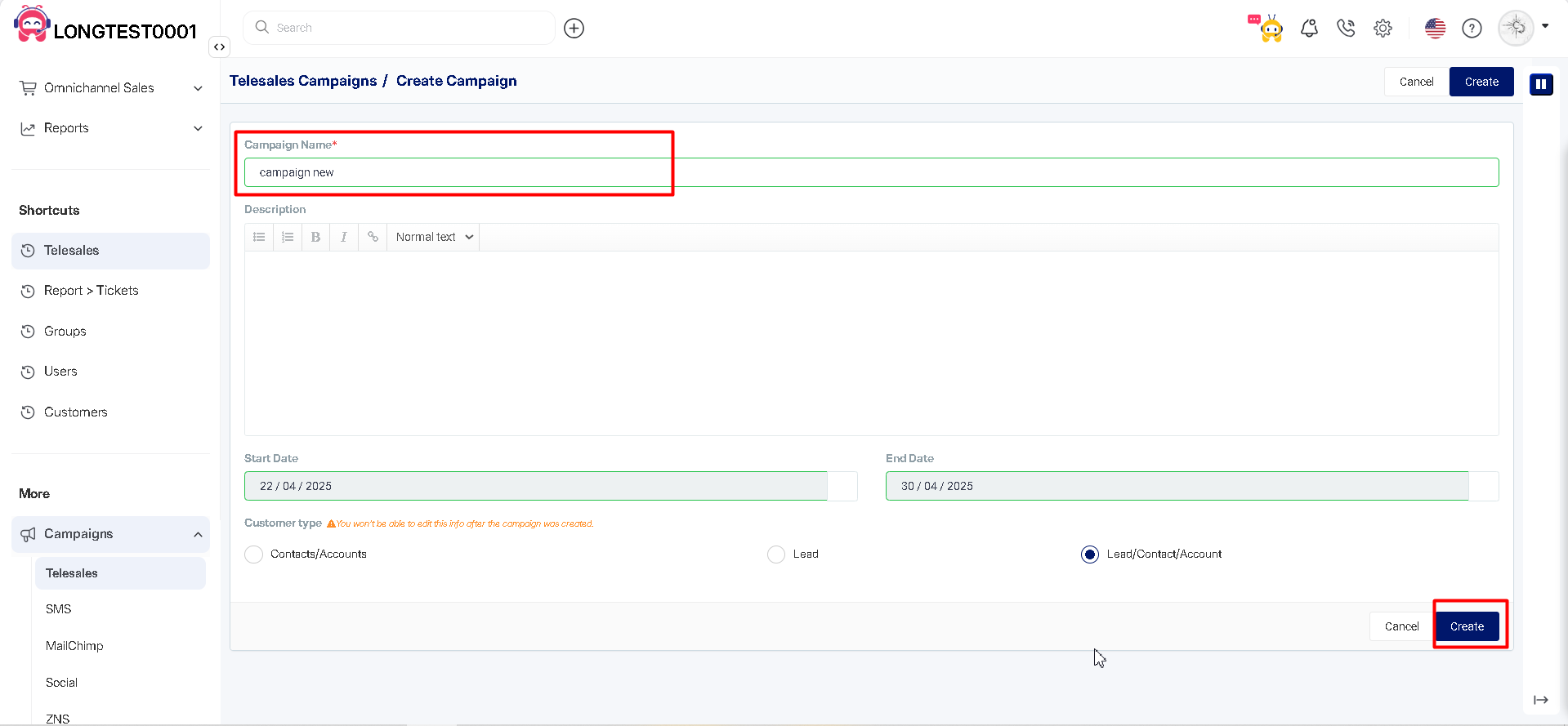The image size is (1568, 726).
Task: Go to MailChimp campaigns
Action: 74,646
